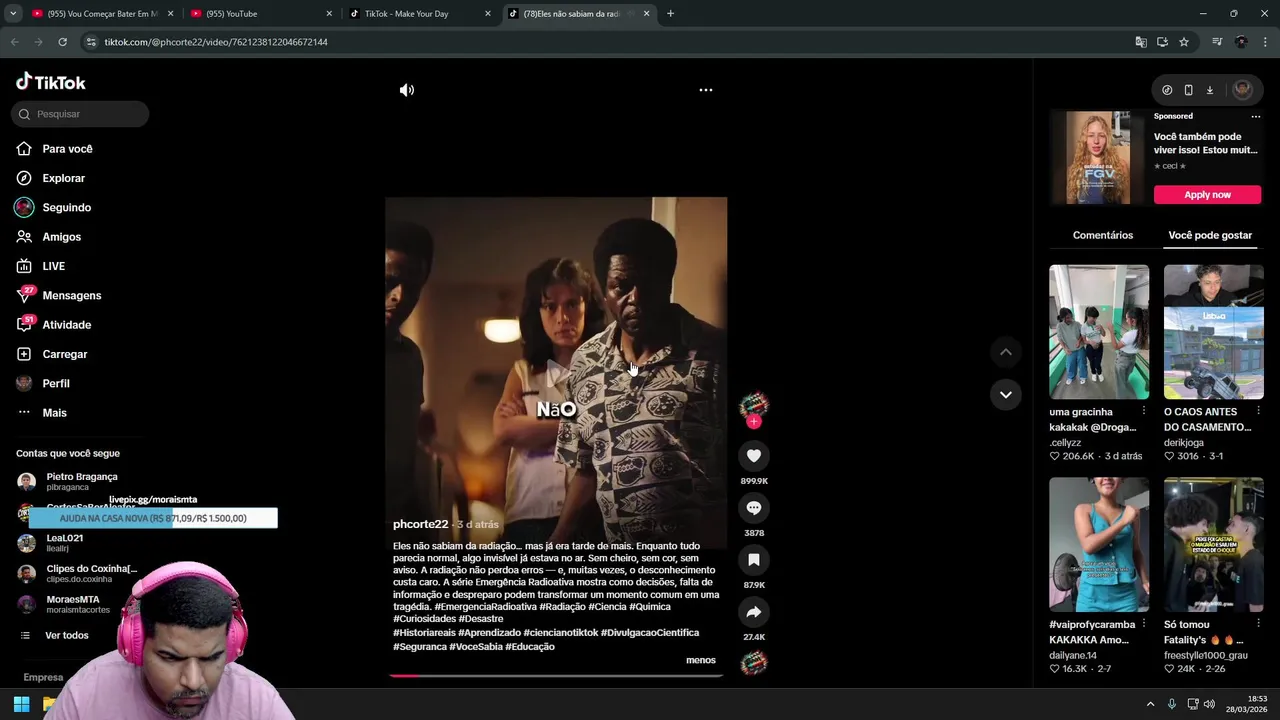Collapse description with menos
Screen dimensions: 1280x720
[x=701, y=660]
